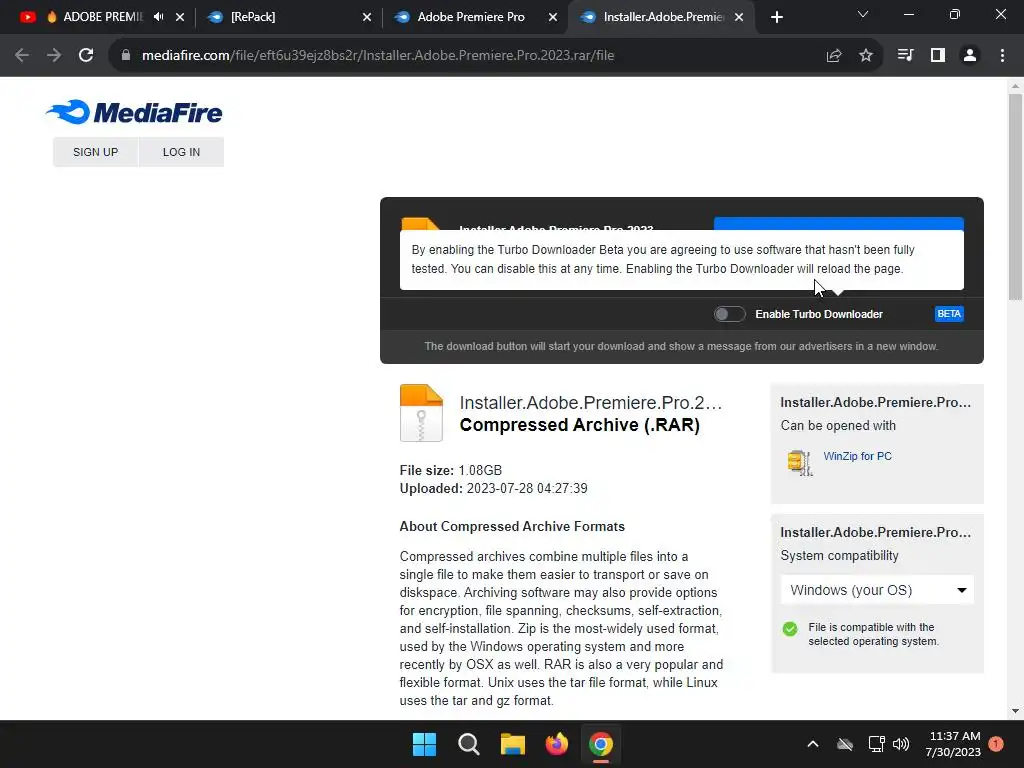Image resolution: width=1024 pixels, height=768 pixels.
Task: Click the 'System compatibility' label
Action: [x=839, y=556]
